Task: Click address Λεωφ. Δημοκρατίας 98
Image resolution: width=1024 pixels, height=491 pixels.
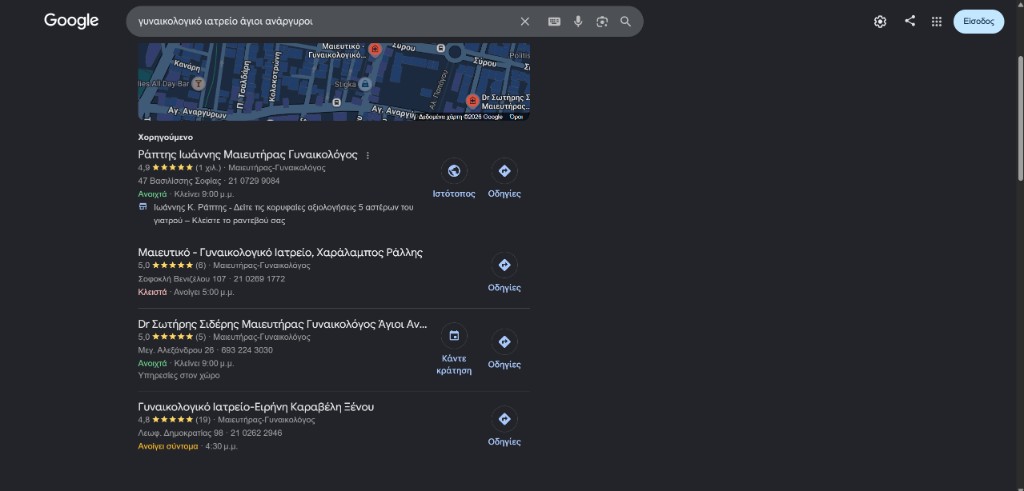Action: (x=180, y=433)
